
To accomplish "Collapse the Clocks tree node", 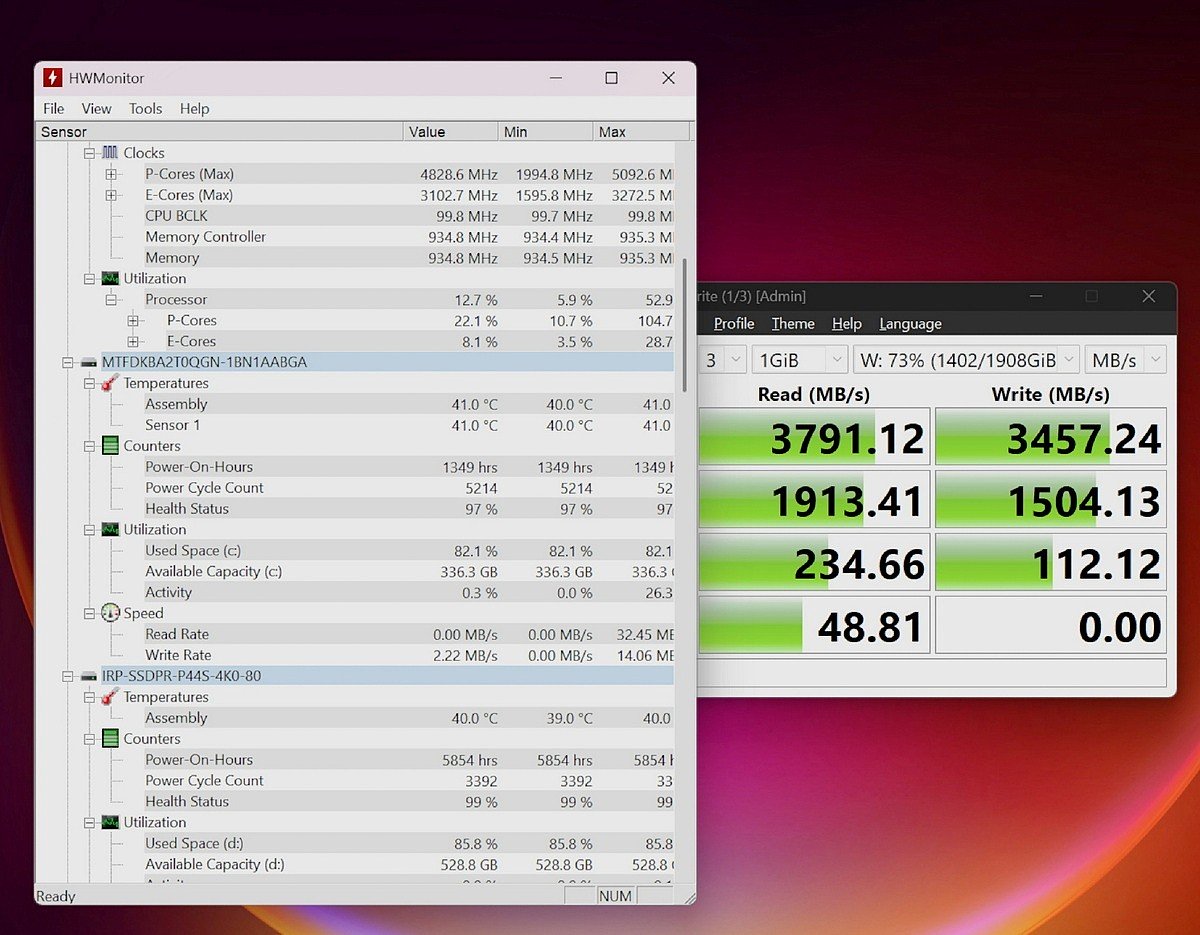I will click(x=89, y=153).
